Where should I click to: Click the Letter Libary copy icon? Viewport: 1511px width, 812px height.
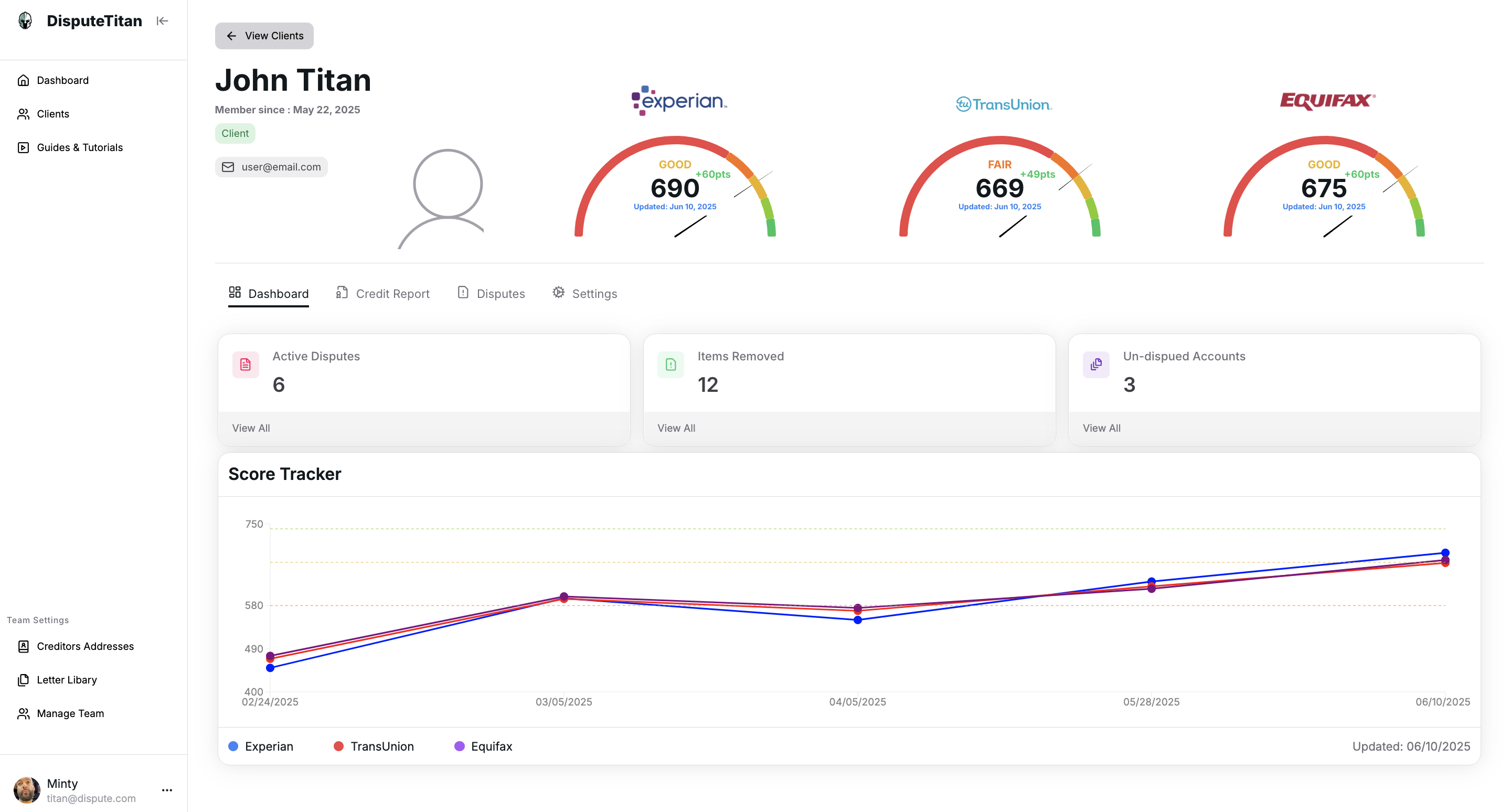[24, 679]
